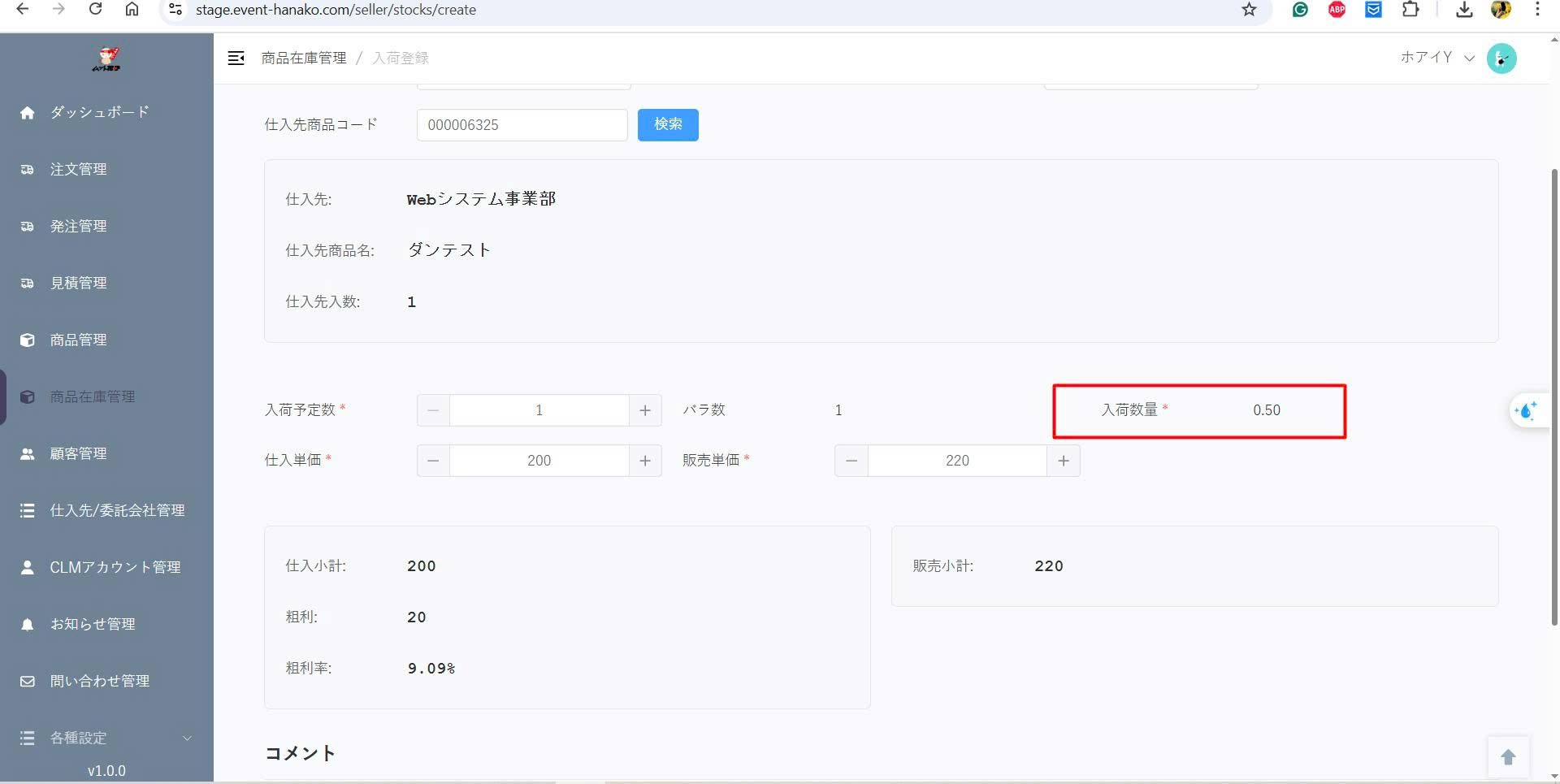Click the floating water-drop assistant icon
1560x784 pixels.
pos(1526,410)
